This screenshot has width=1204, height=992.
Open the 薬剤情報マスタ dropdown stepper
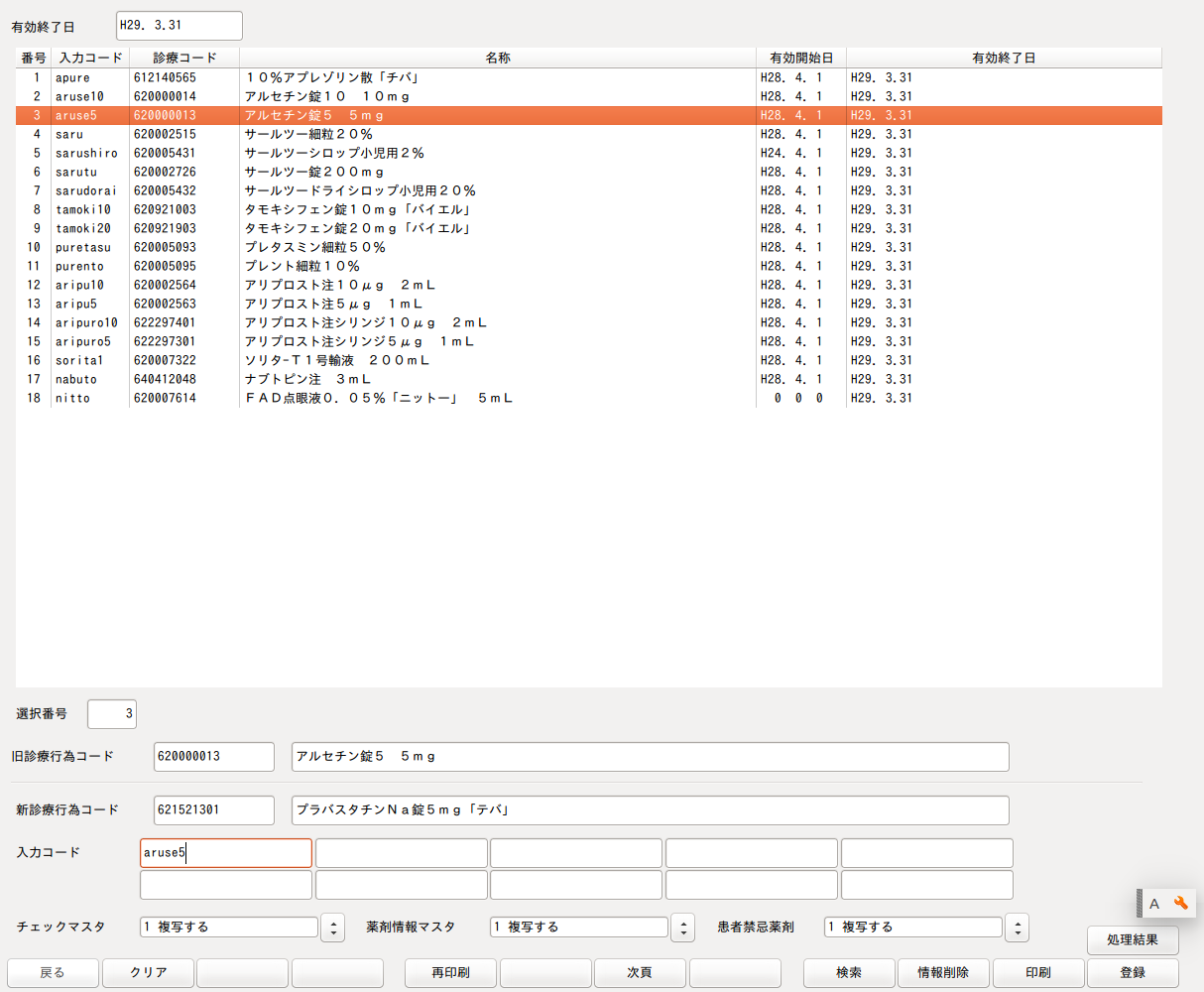683,928
